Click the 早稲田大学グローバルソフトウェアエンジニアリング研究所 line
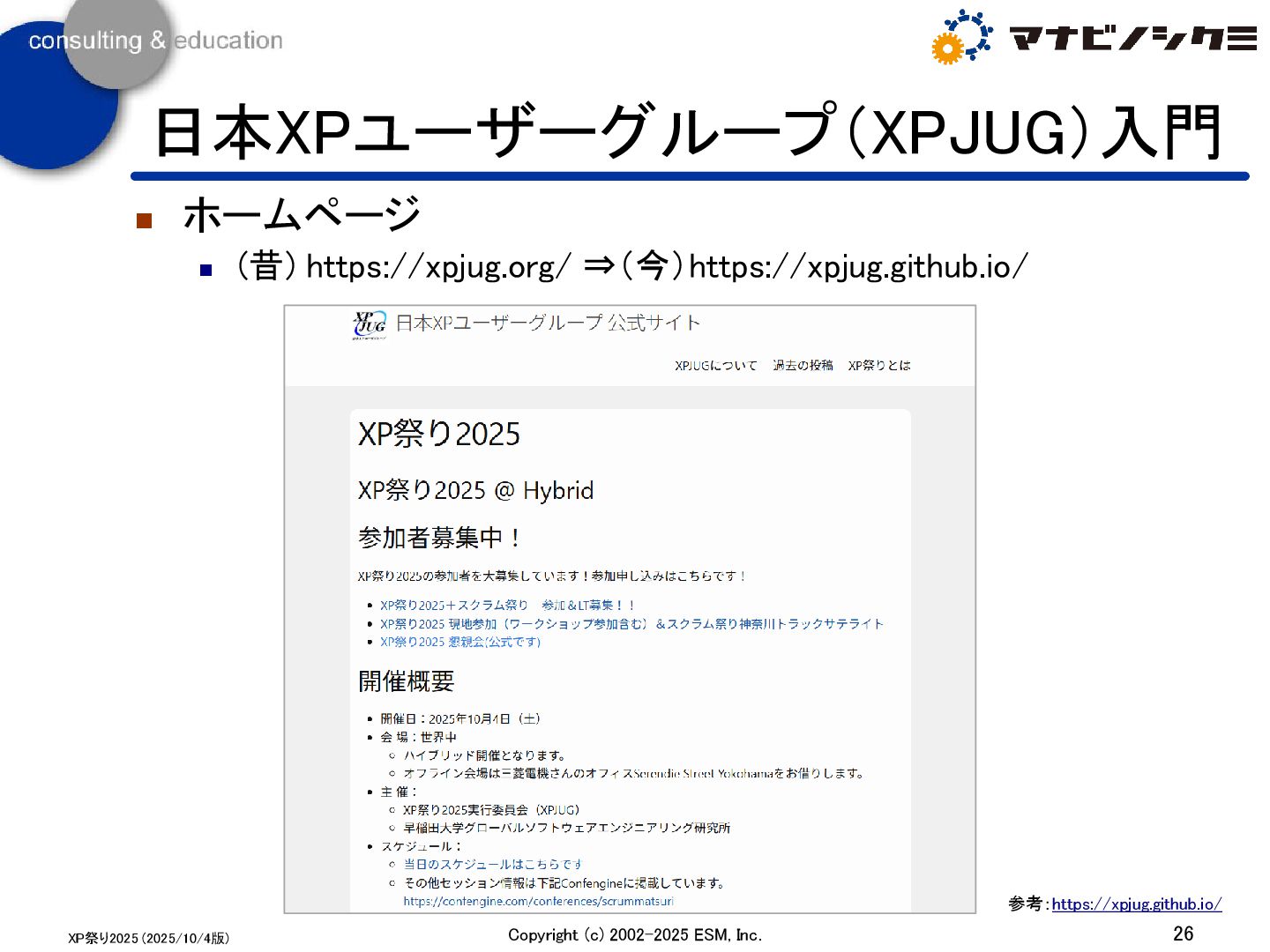Viewport: 1270px width, 952px height. point(567,828)
